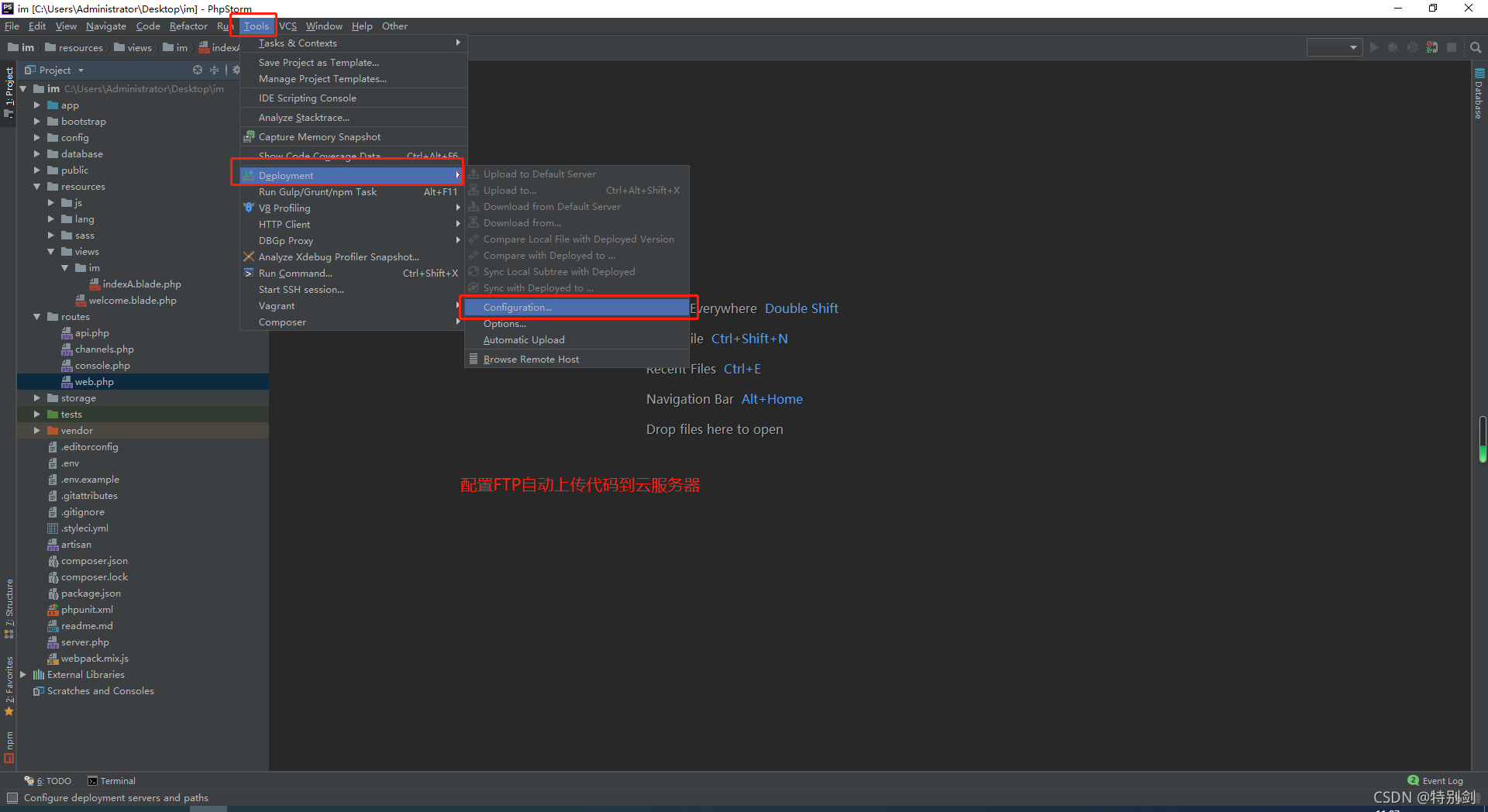Click the Run arrow icon in toolbar

point(1374,47)
